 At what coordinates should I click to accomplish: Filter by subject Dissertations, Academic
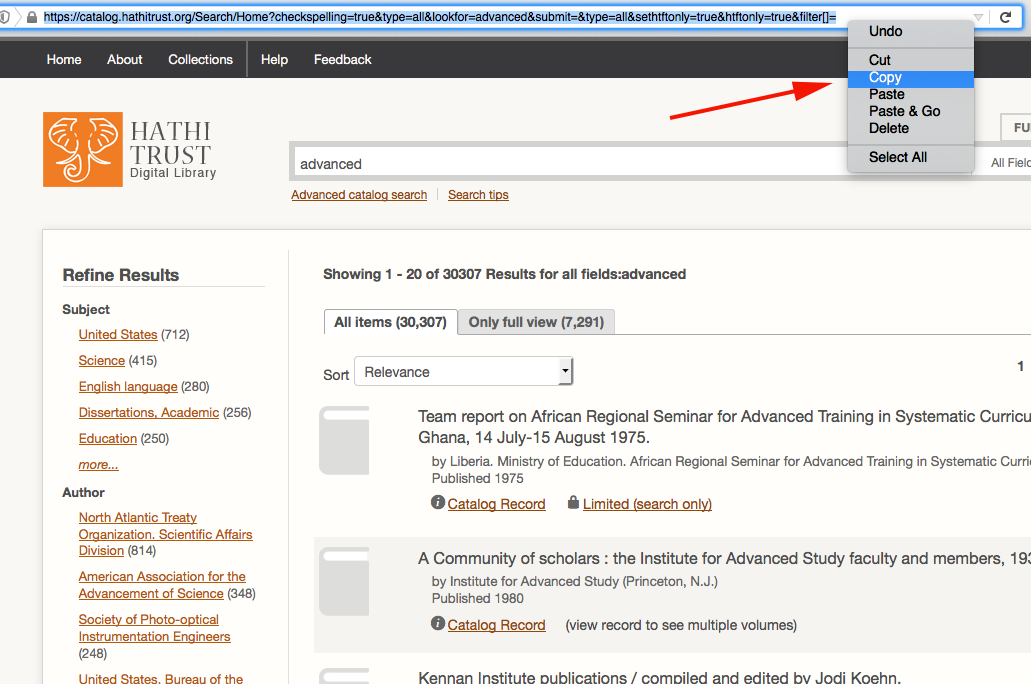(x=149, y=412)
